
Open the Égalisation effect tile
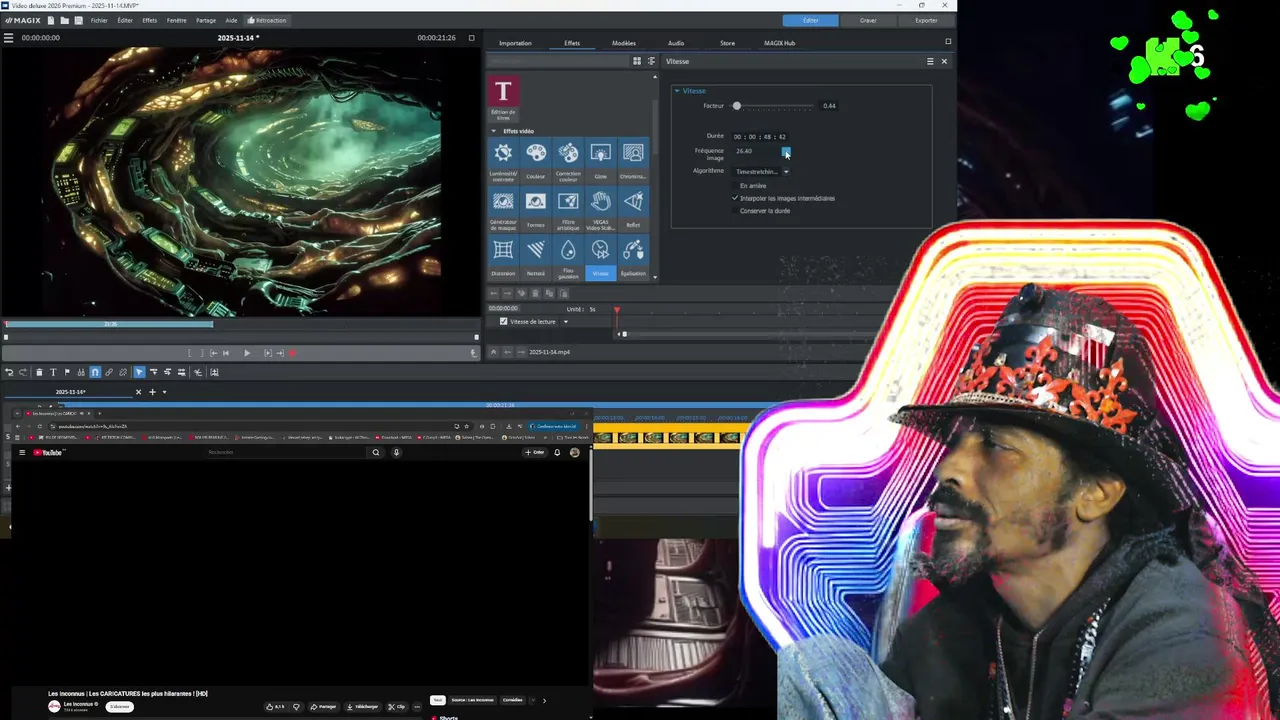point(633,257)
